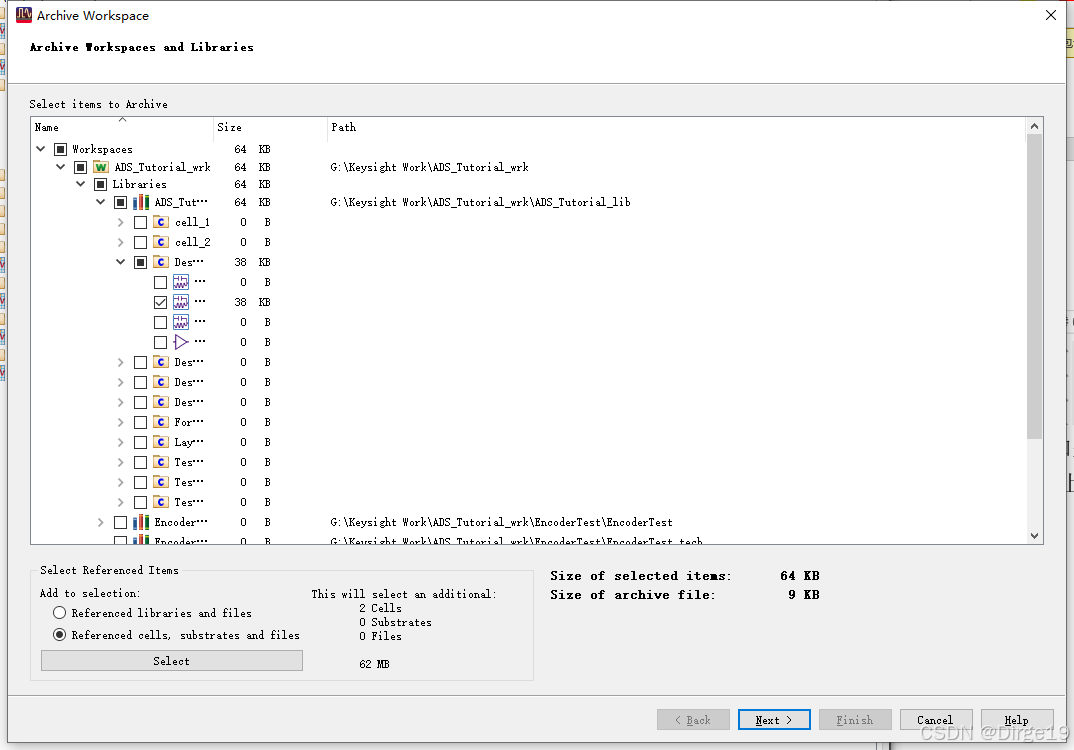Click the Next button
The height and width of the screenshot is (750, 1074).
[773, 719]
